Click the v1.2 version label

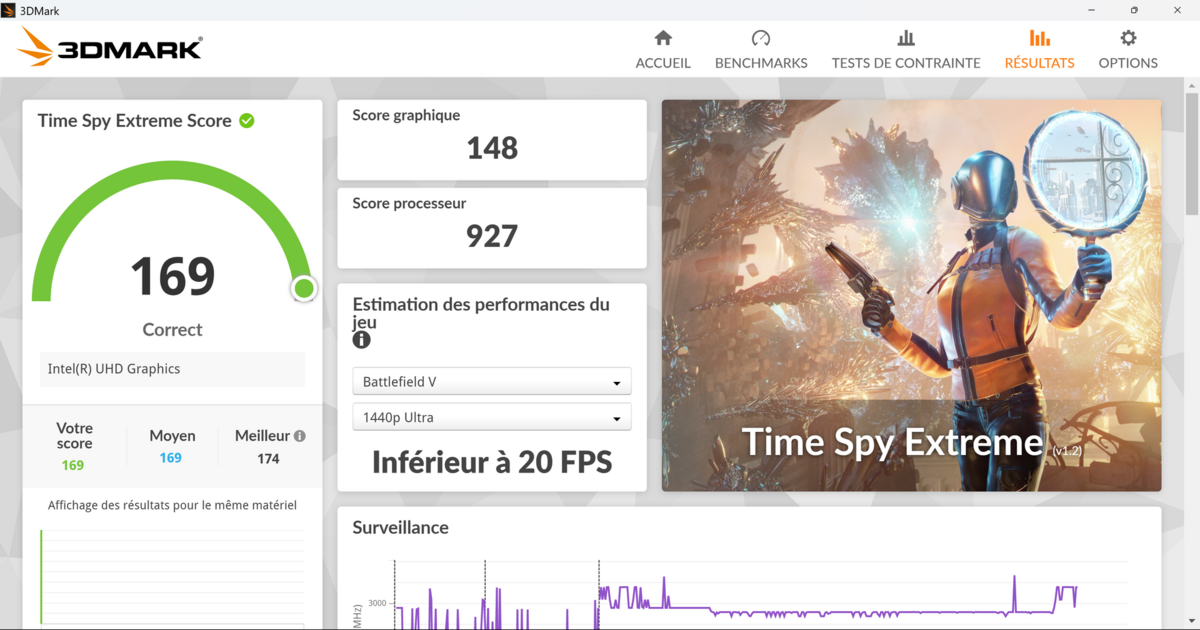point(1067,451)
